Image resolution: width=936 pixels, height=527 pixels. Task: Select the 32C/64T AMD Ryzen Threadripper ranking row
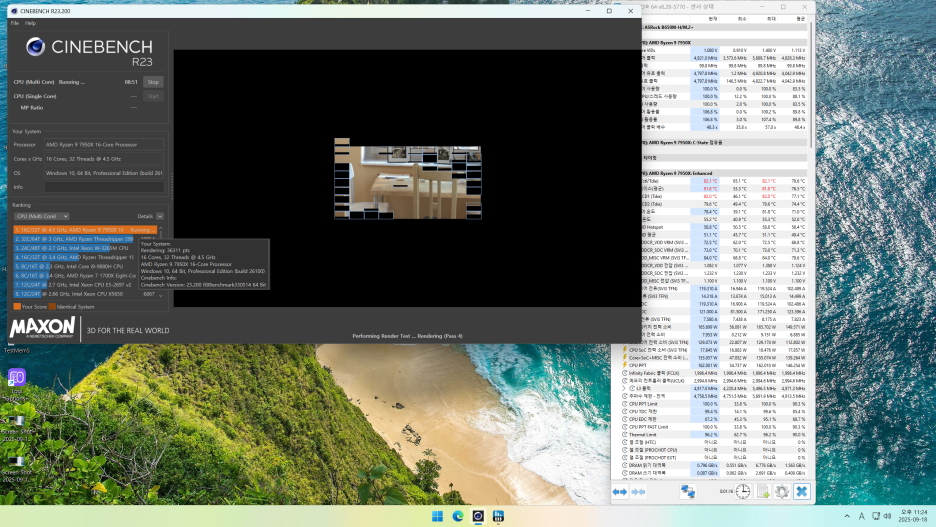[74, 239]
